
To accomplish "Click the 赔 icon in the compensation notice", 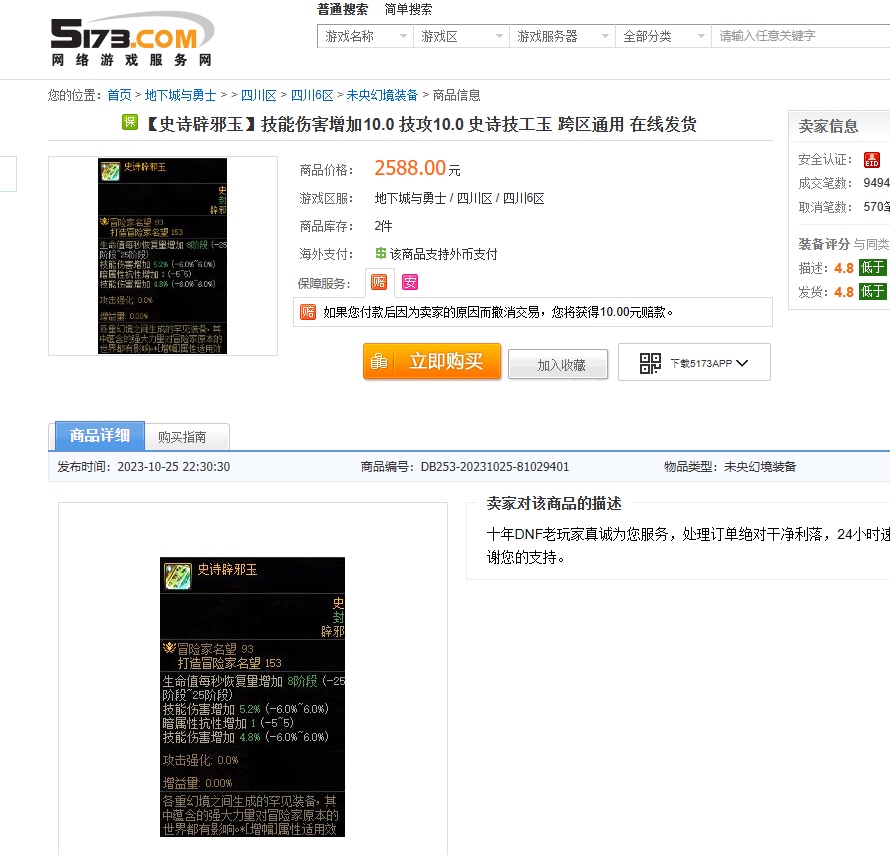I will pyautogui.click(x=308, y=312).
